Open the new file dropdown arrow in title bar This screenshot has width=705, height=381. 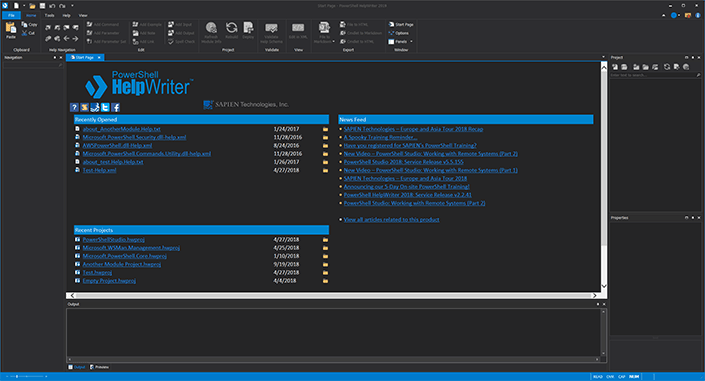(24, 6)
